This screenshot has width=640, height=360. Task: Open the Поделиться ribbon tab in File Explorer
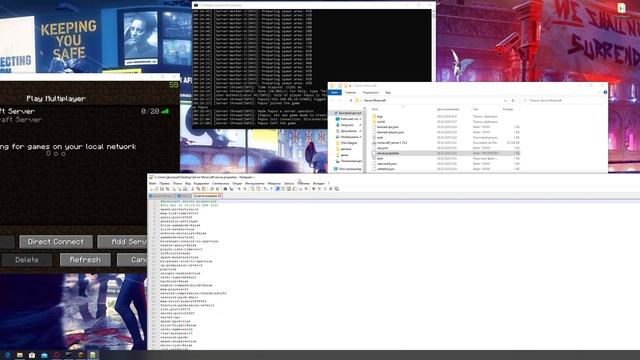click(371, 93)
